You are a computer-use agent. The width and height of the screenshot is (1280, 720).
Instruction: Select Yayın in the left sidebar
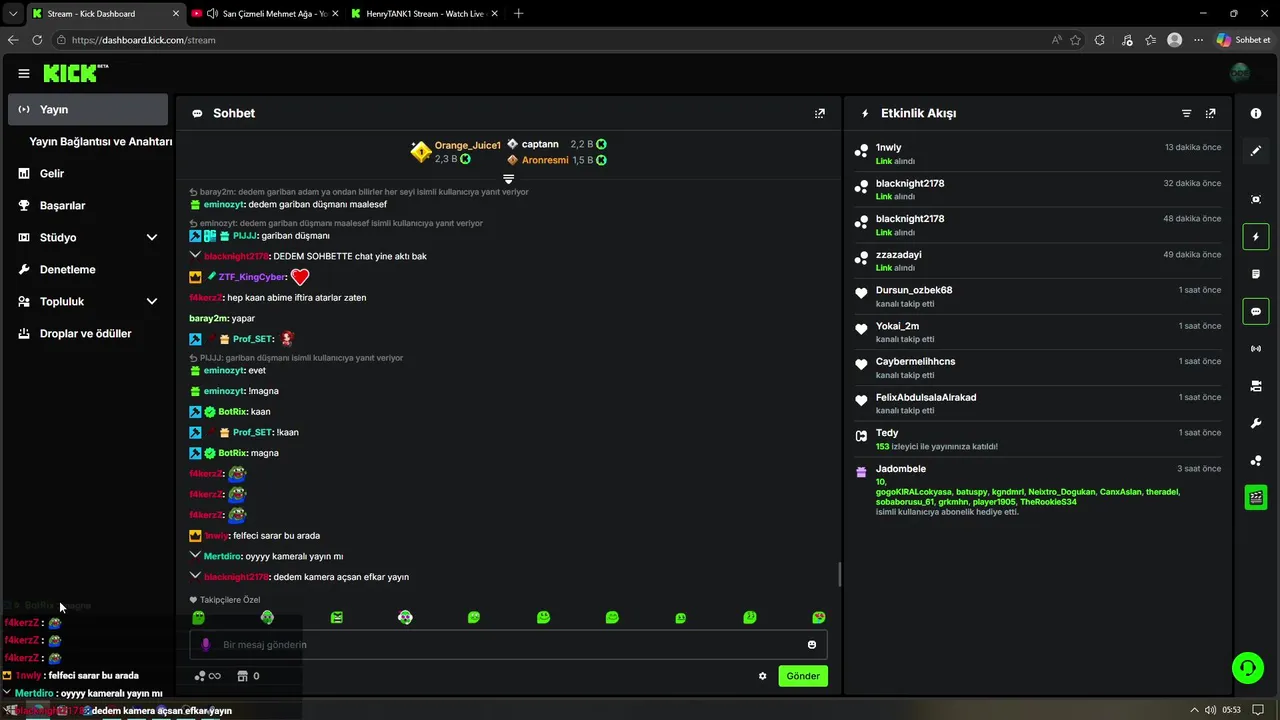tap(88, 110)
